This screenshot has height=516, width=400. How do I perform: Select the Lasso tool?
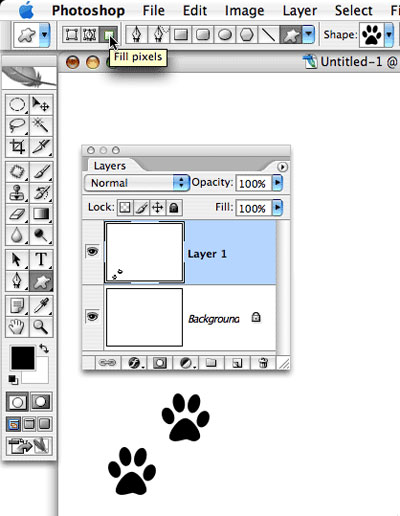tap(17, 126)
